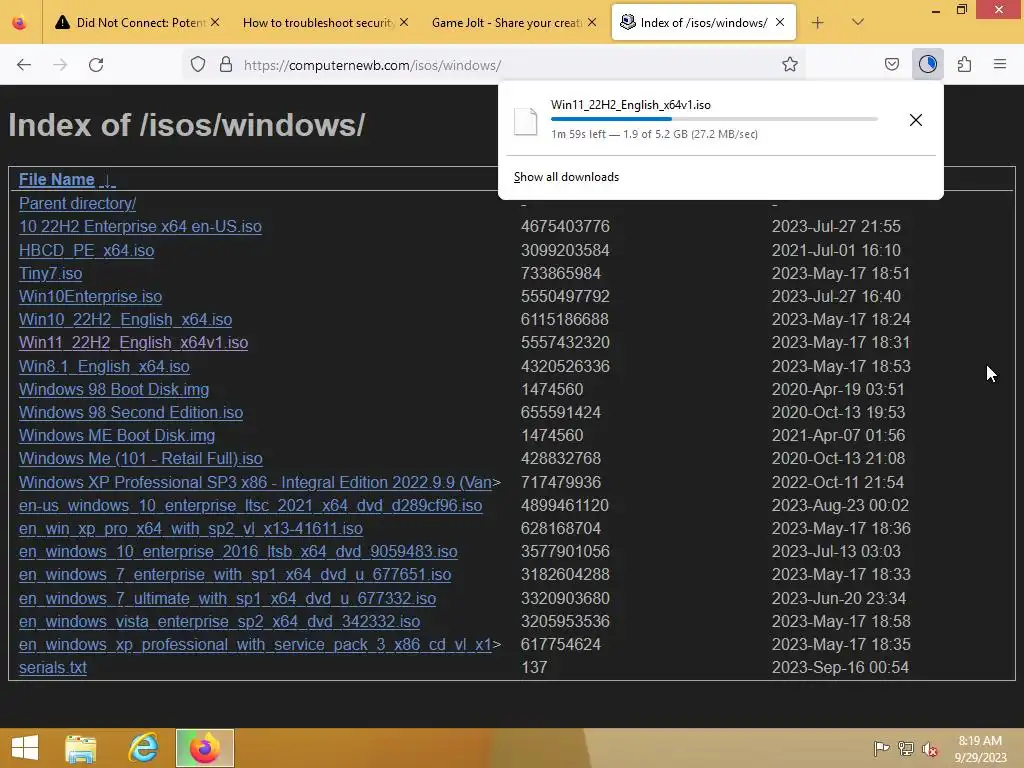Download 10 22H2 Enterprise x64 en-US.iso
The width and height of the screenshot is (1024, 768).
click(140, 227)
